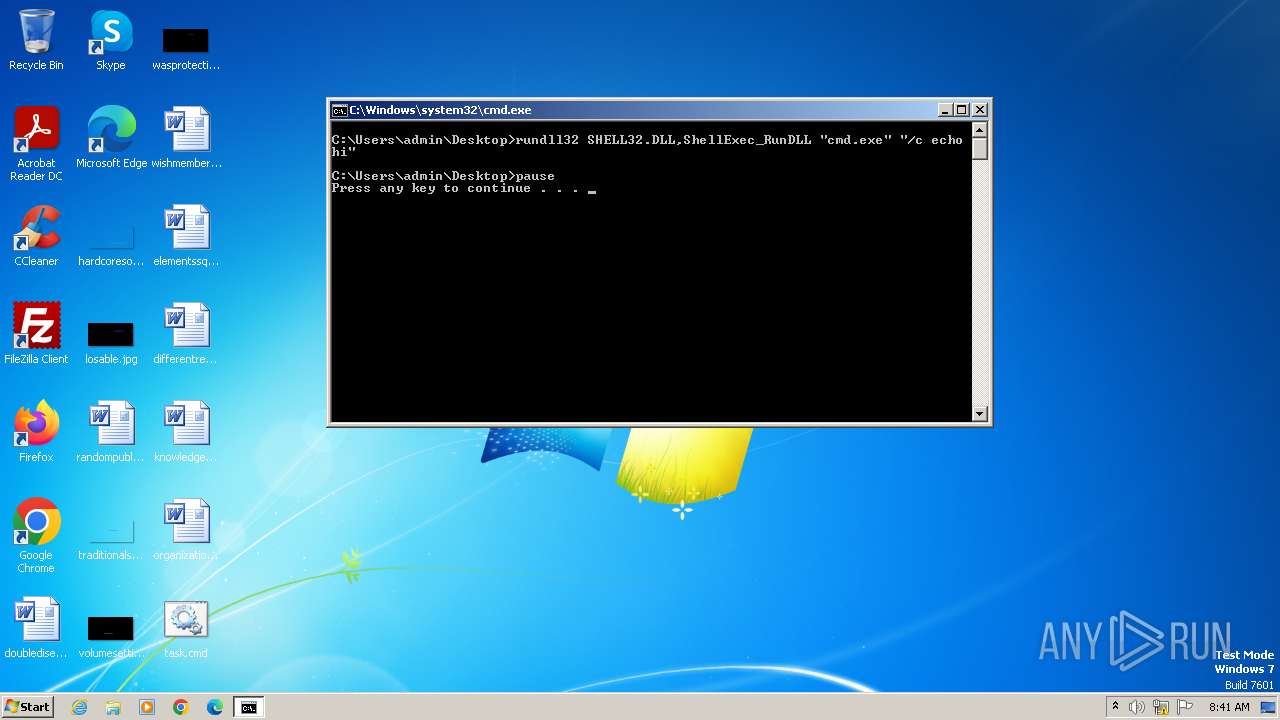Launch Google Chrome desktop shortcut

(x=36, y=536)
